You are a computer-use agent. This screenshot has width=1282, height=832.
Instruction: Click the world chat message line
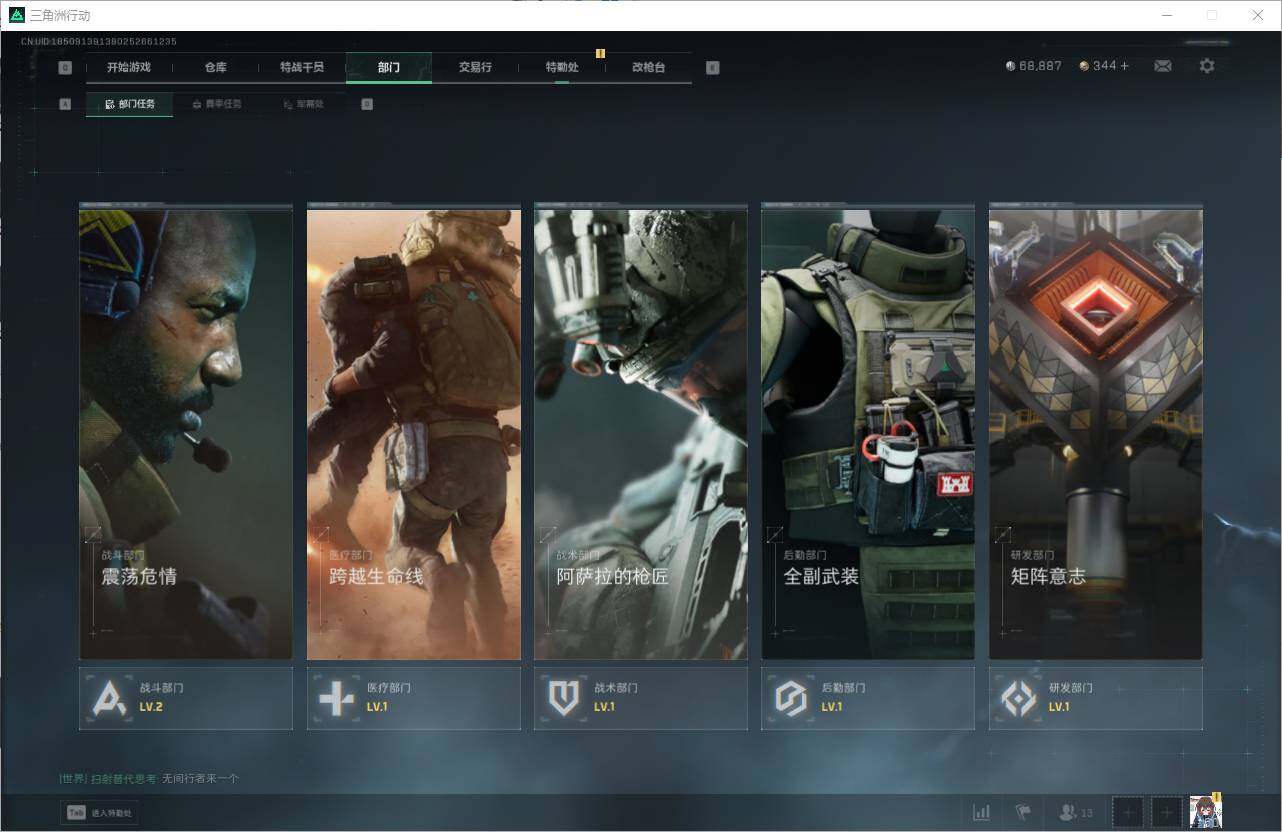coord(149,778)
